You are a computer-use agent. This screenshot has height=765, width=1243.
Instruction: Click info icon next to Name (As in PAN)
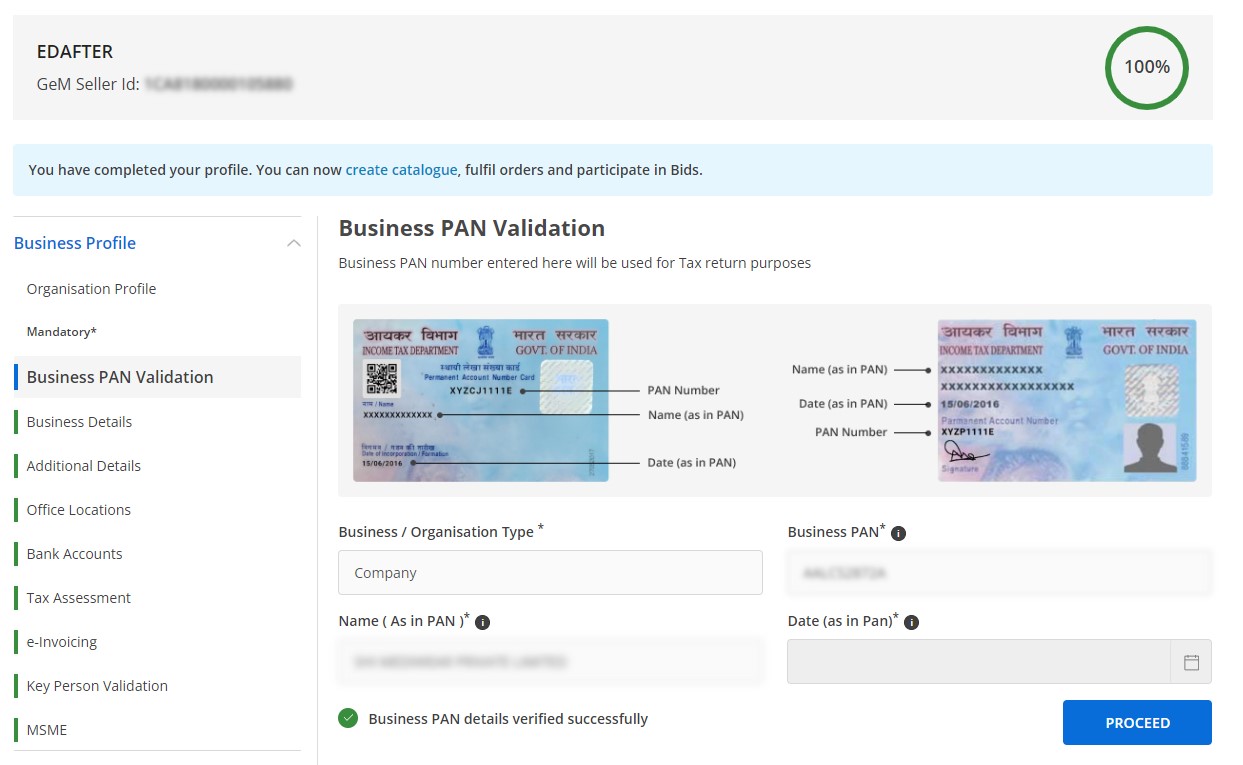pos(482,621)
